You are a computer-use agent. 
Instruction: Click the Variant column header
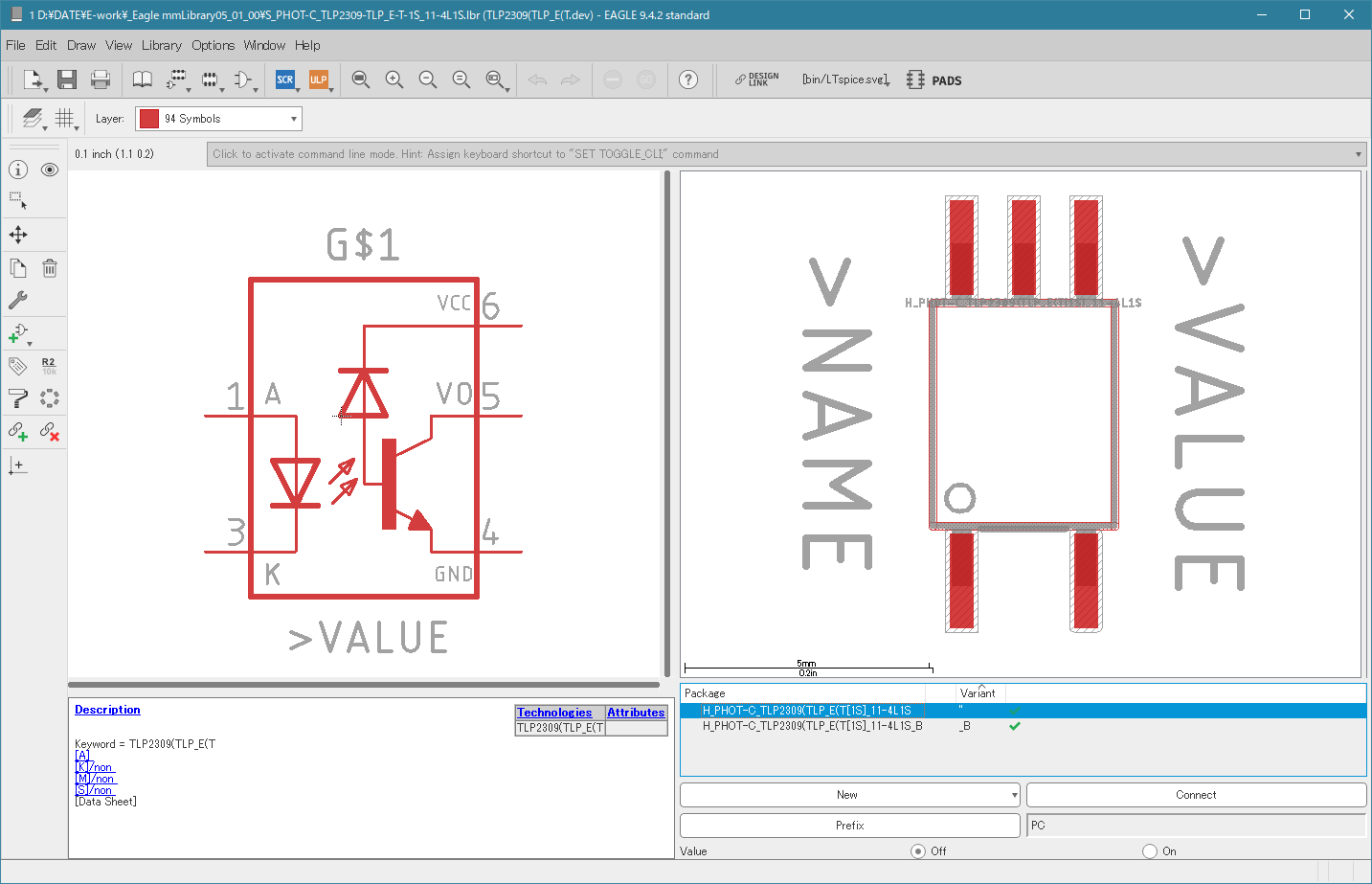tap(978, 692)
